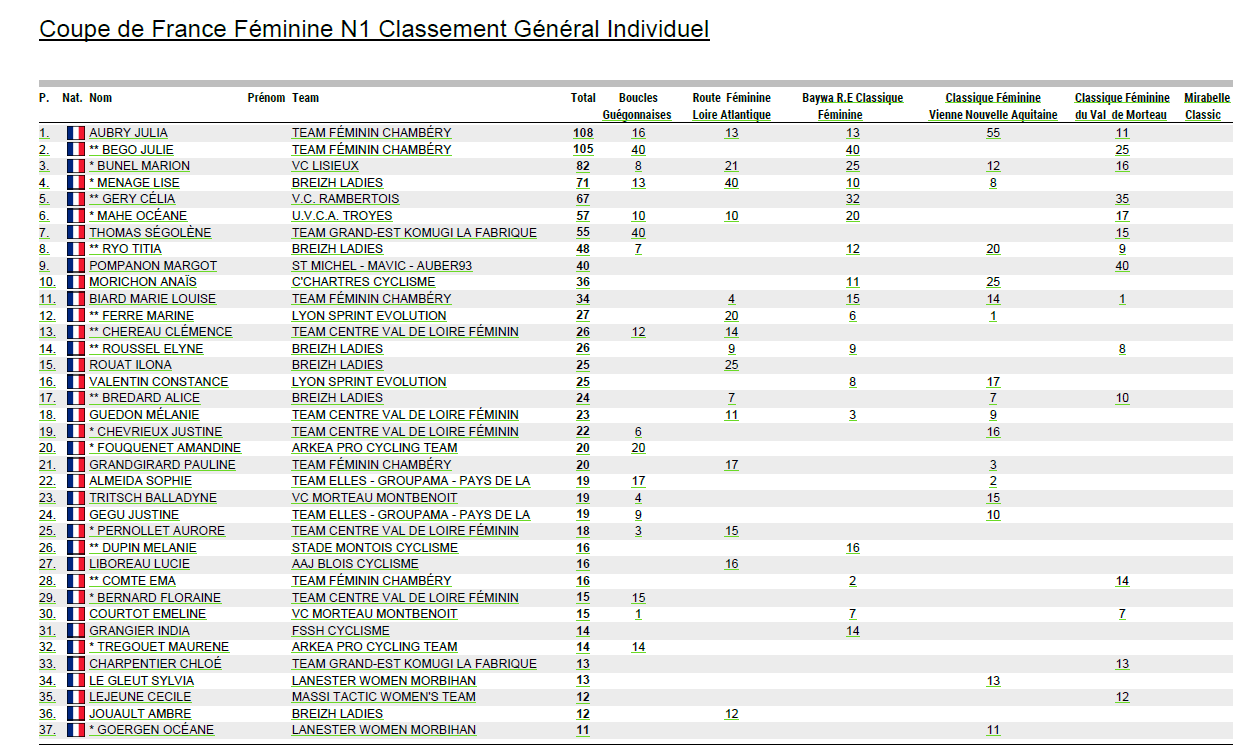Viewport: 1254px width, 748px height.
Task: Click position number 1. link
Action: coord(44,133)
